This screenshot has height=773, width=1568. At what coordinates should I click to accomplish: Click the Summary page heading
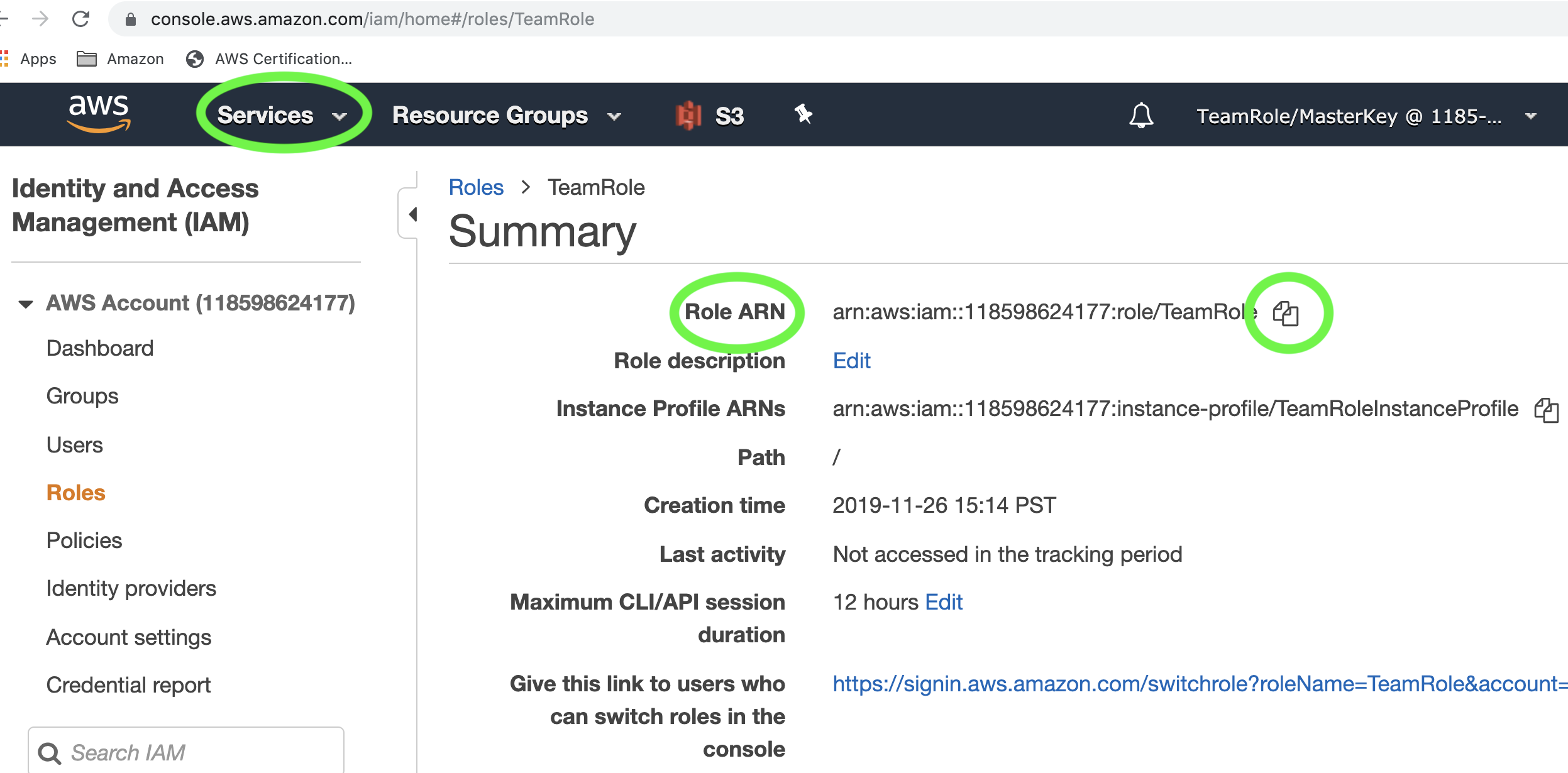pyautogui.click(x=542, y=231)
